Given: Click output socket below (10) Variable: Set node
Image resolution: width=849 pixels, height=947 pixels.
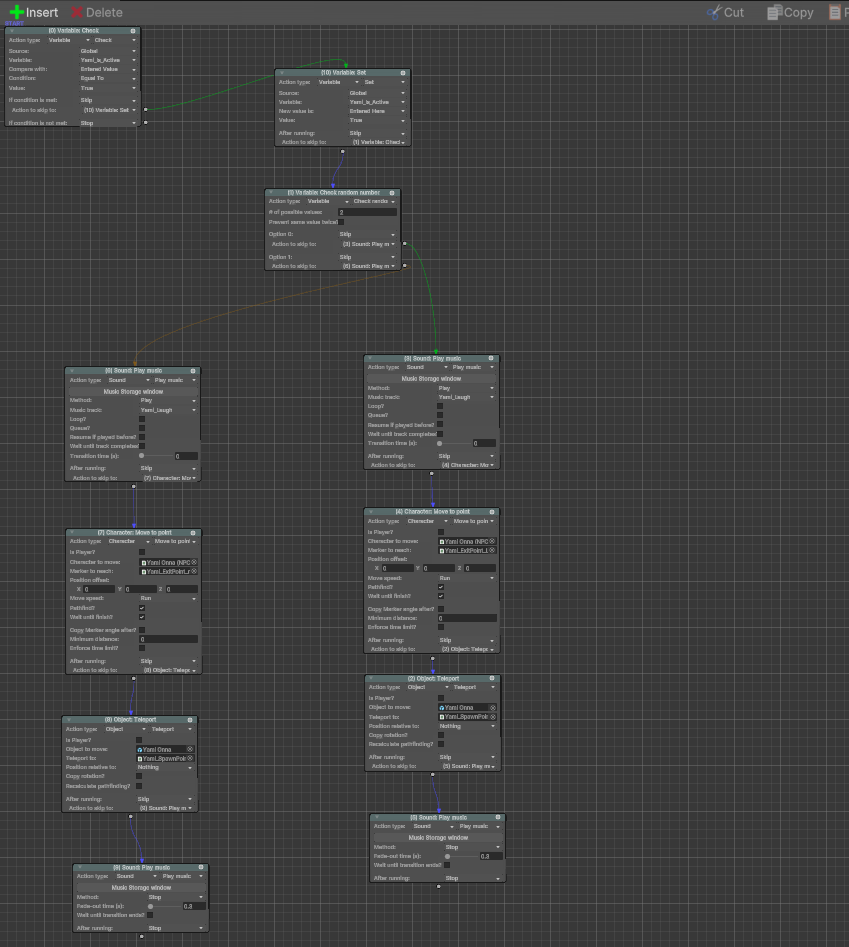Looking at the screenshot, I should pyautogui.click(x=342, y=151).
